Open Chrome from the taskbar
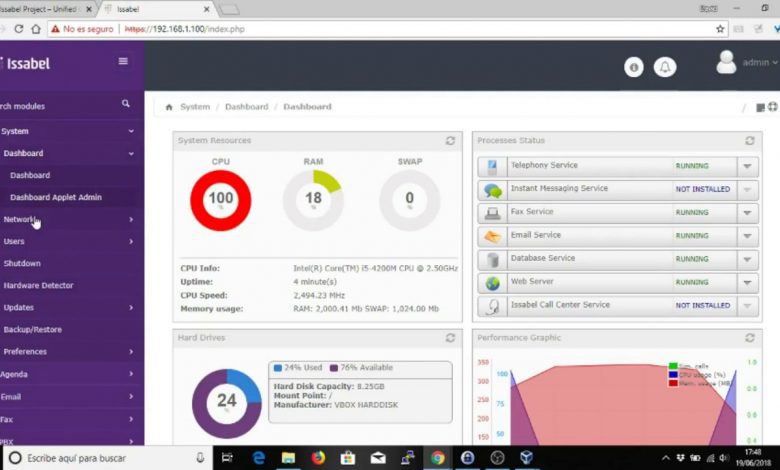This screenshot has height=470, width=780. 437,458
